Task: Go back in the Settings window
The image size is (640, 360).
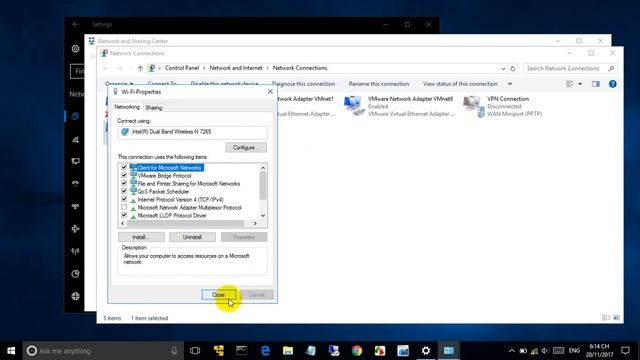Action: coord(76,24)
